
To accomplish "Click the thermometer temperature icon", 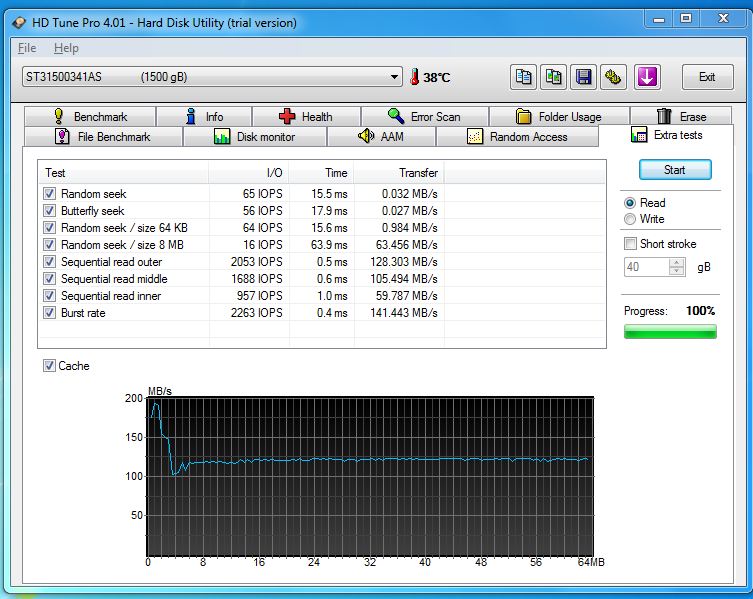I will pyautogui.click(x=414, y=77).
